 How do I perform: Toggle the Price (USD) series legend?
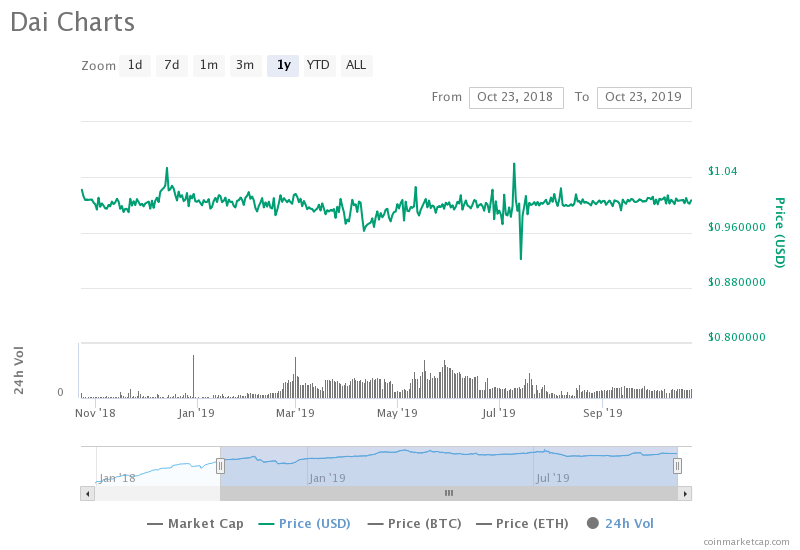pos(305,523)
